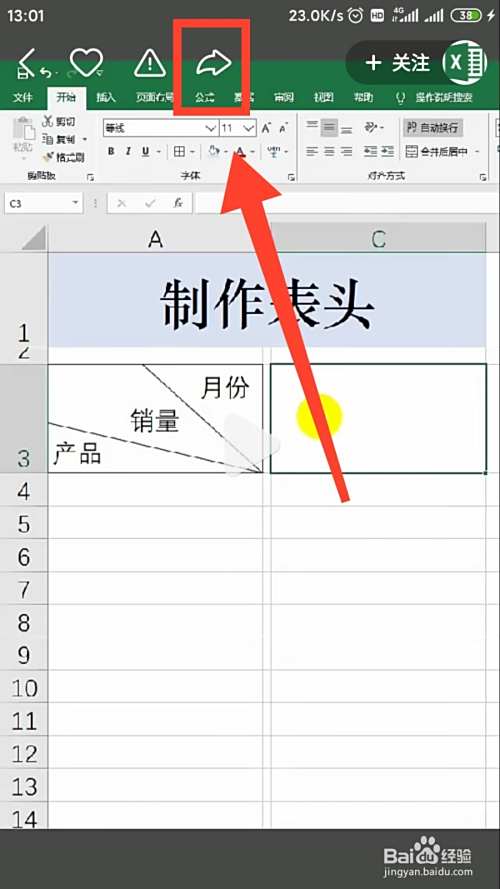
Task: Tap the + 关注 follow button
Action: coord(397,63)
